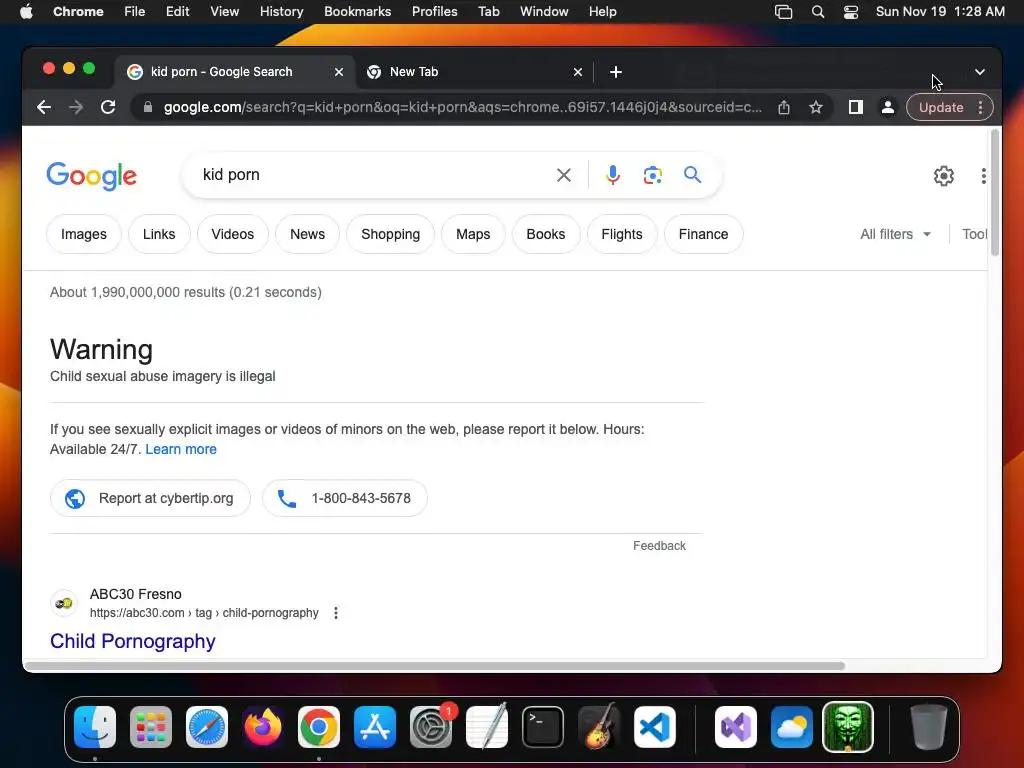Open the Weather app in the dock

(792, 726)
